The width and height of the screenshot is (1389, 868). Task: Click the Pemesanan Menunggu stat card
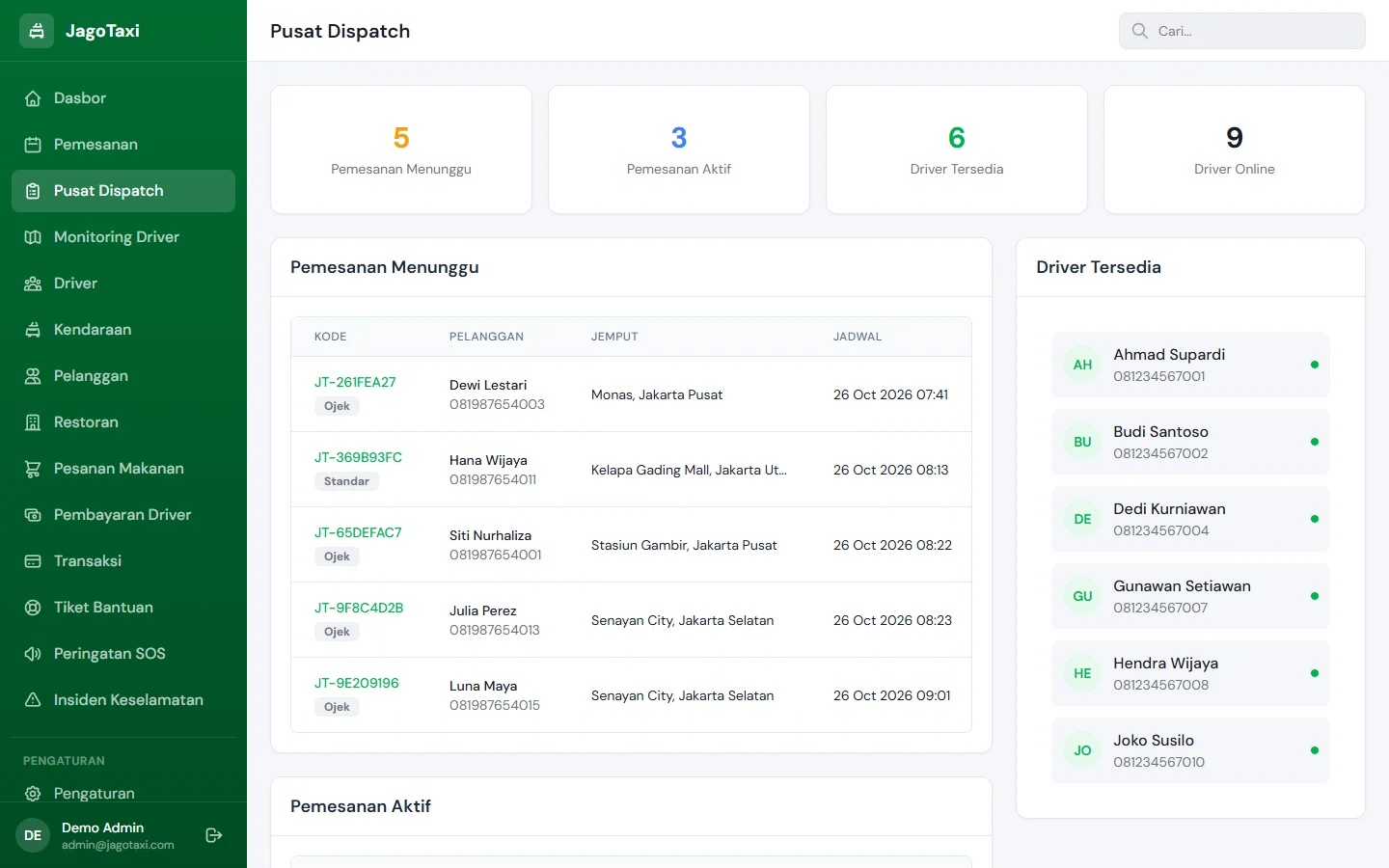pos(401,149)
